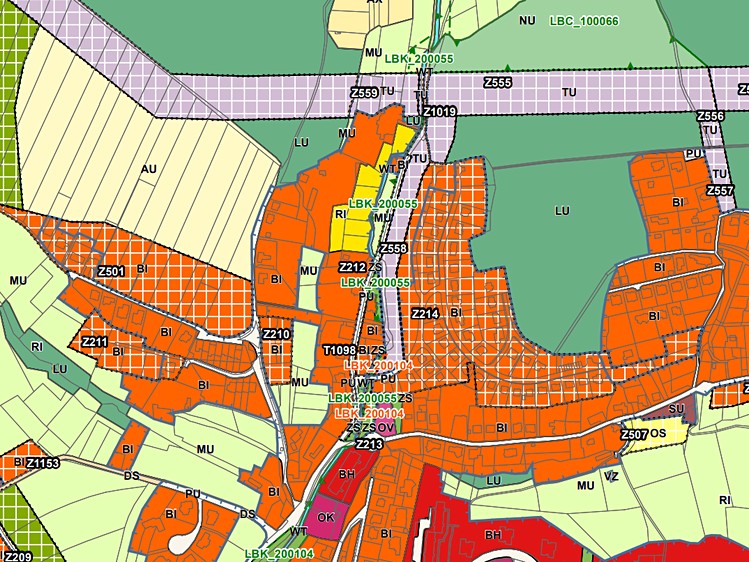Click the Z501 zone label
Screen dimensions: 749x562
111,272
